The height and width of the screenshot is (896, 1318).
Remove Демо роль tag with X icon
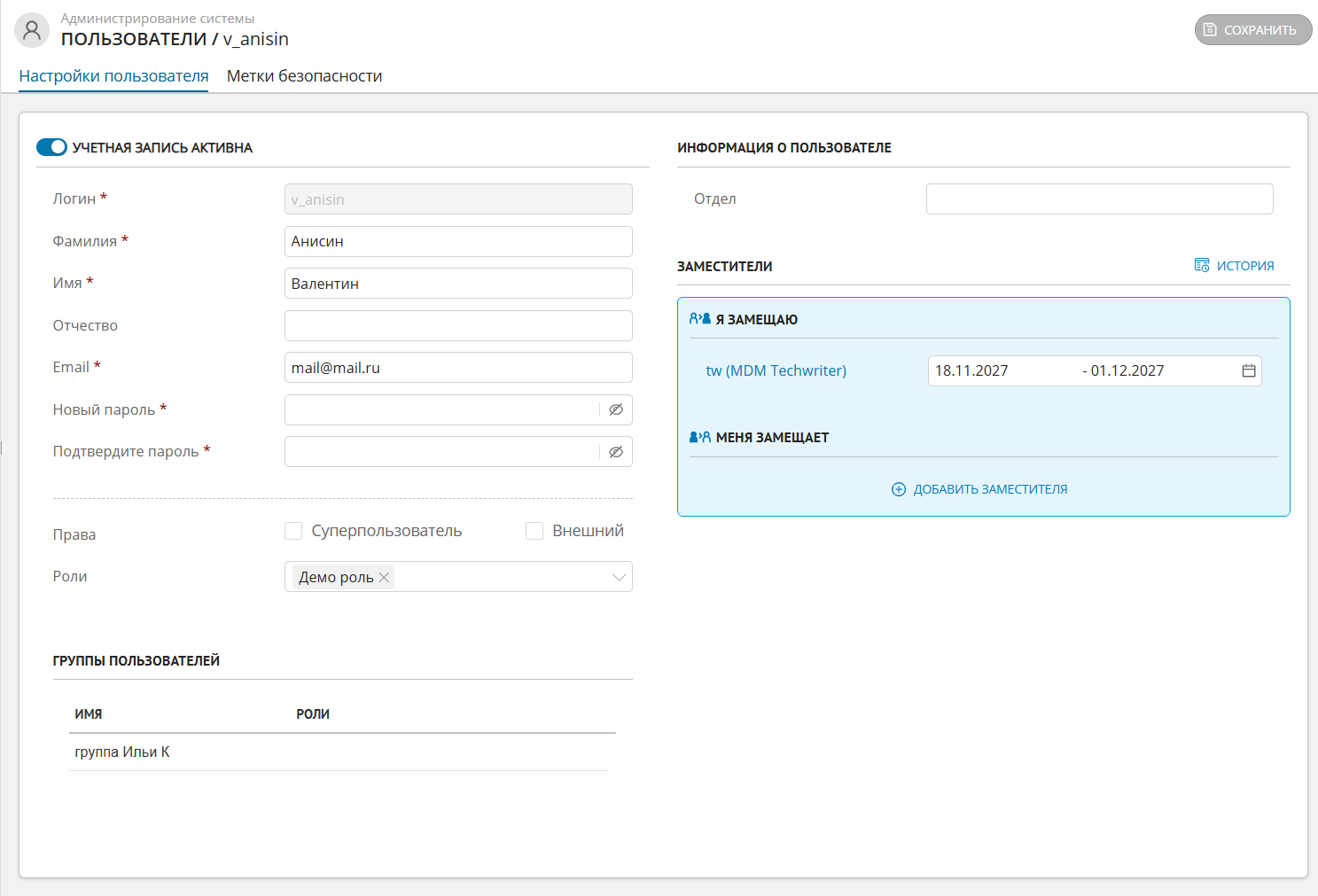(384, 578)
